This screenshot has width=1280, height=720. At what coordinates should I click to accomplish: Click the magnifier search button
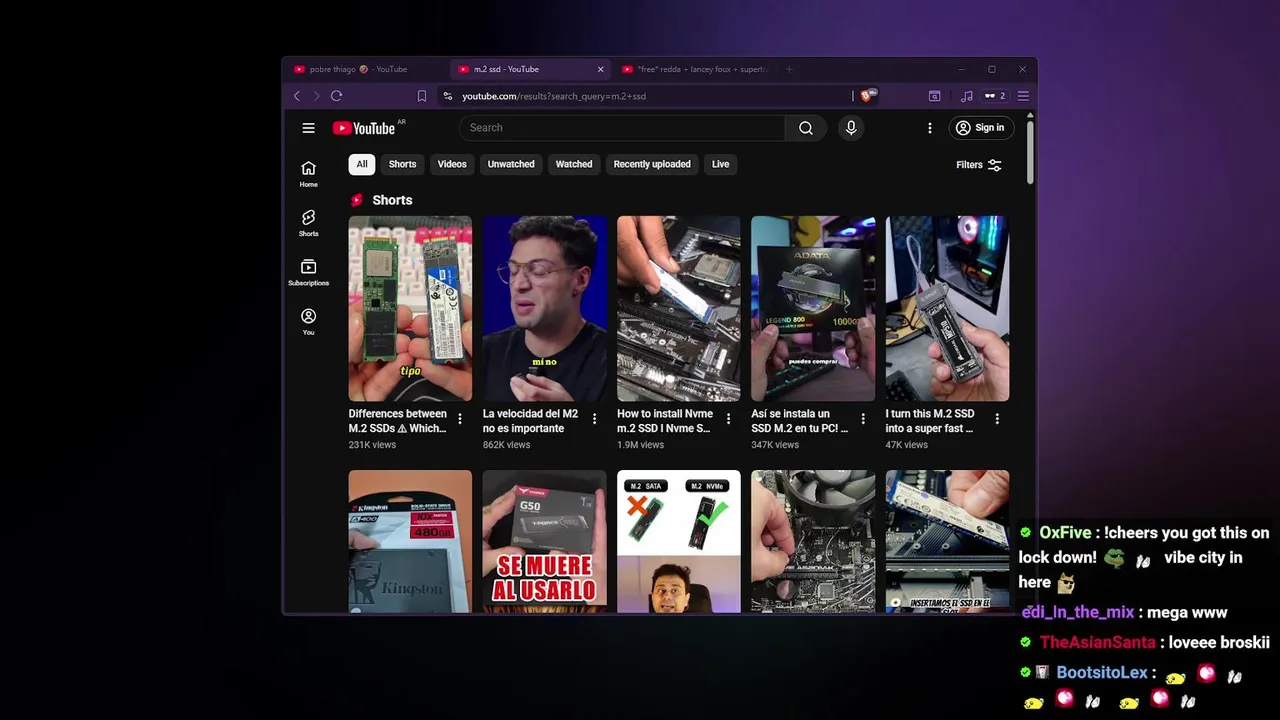pos(806,128)
